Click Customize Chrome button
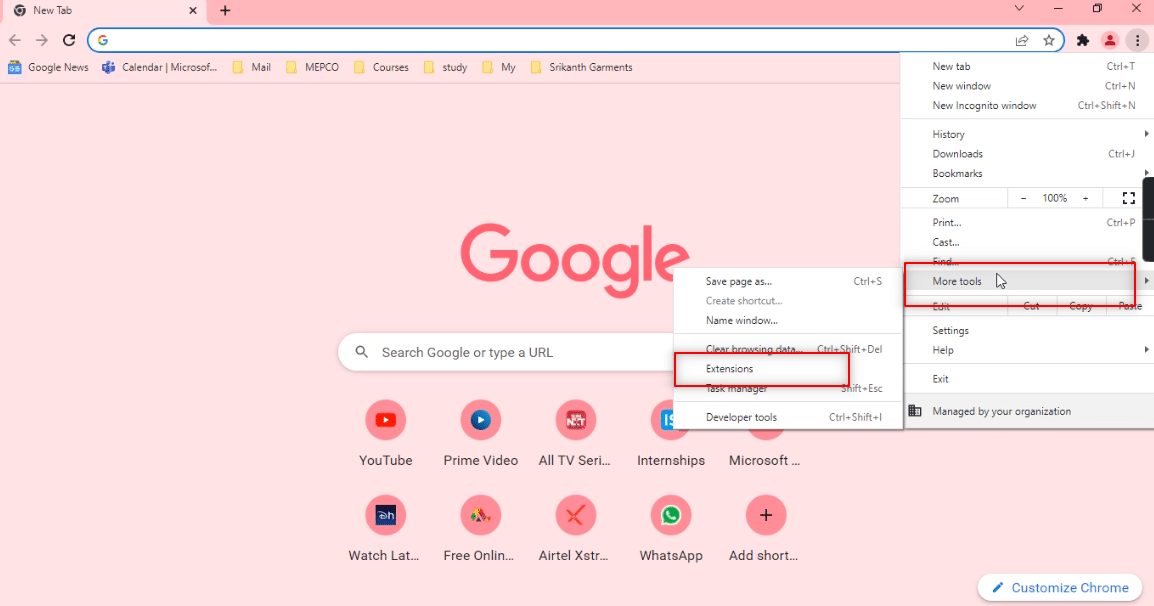Screen dimensions: 1154x606 point(1060,588)
